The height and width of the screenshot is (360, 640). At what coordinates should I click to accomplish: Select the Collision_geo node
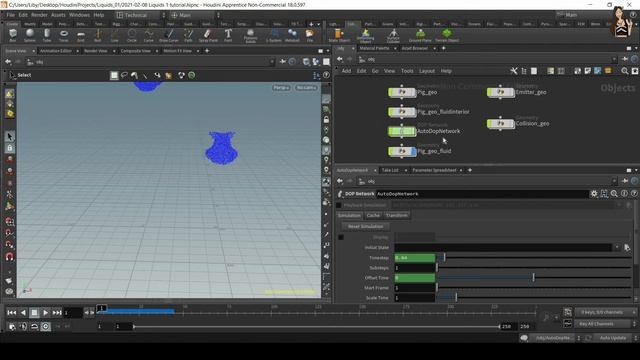coord(500,123)
